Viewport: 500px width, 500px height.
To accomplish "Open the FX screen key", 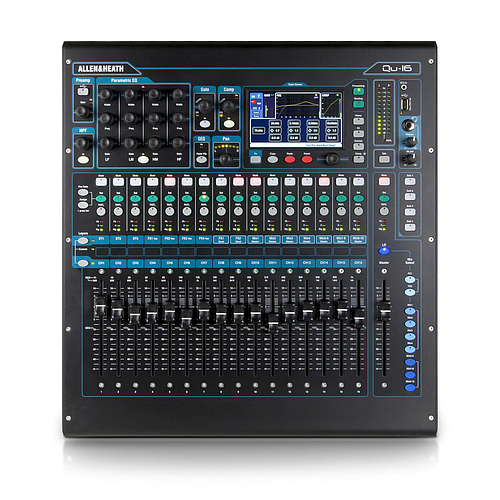I will (359, 134).
